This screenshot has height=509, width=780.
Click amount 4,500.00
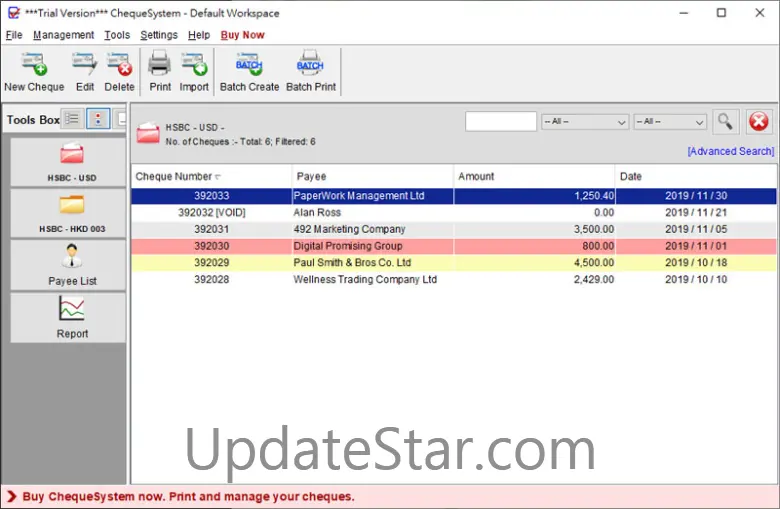coord(594,263)
